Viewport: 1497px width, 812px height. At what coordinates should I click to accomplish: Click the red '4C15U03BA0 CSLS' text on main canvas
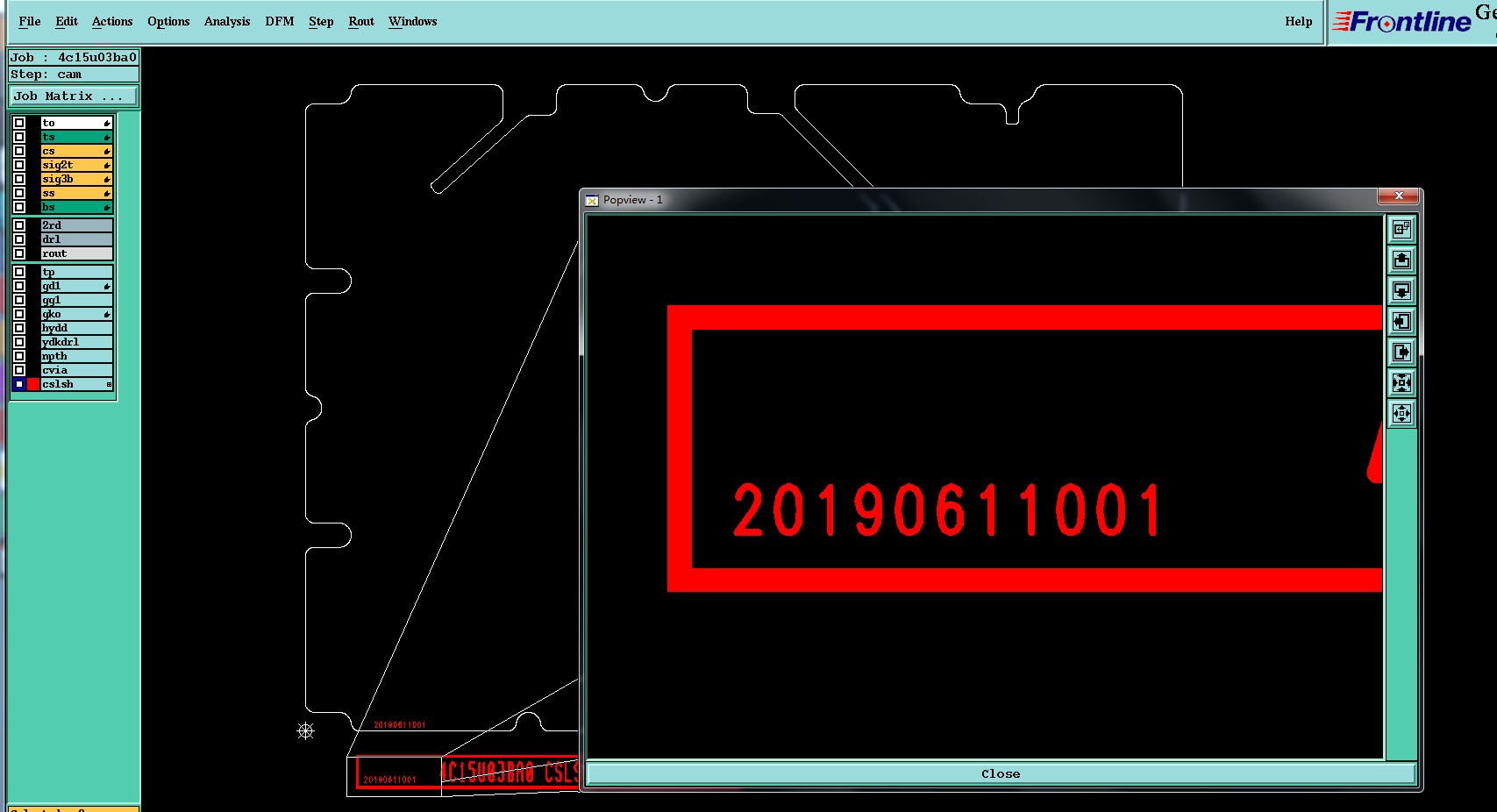pyautogui.click(x=510, y=773)
